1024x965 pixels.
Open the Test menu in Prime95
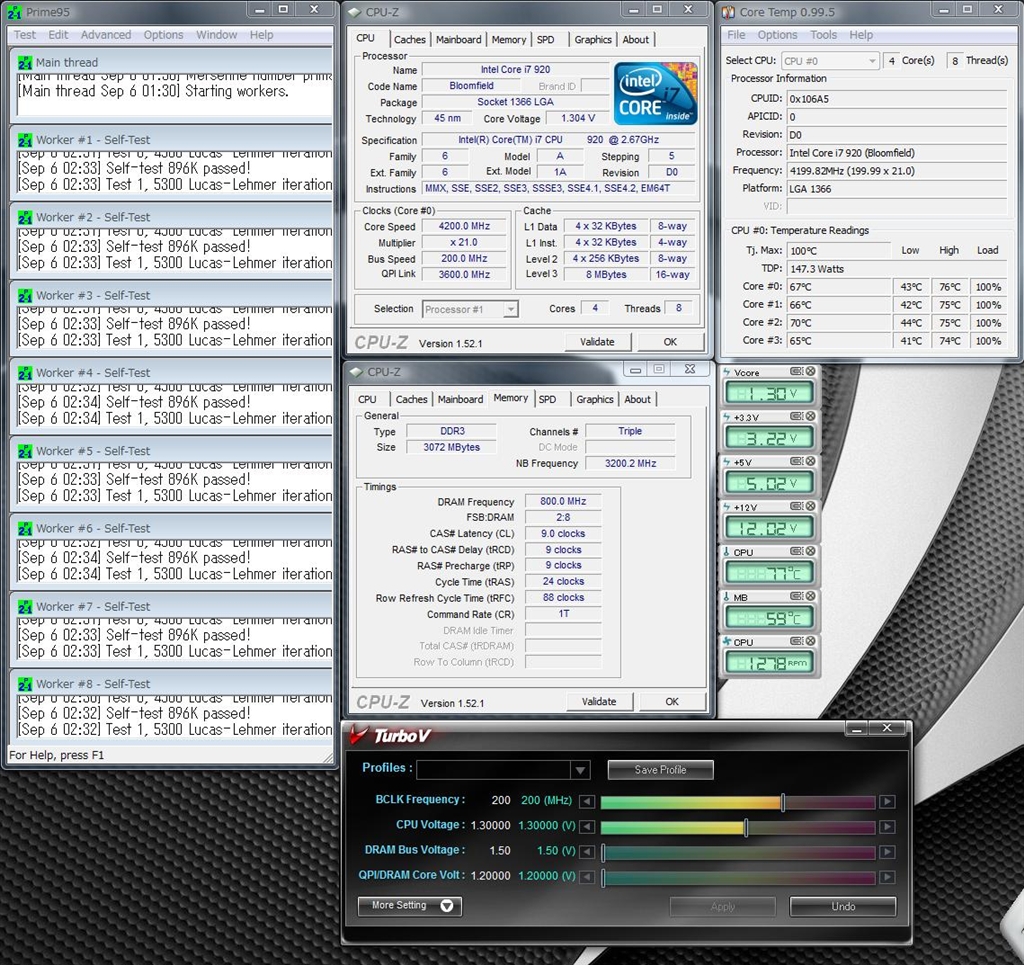[25, 35]
